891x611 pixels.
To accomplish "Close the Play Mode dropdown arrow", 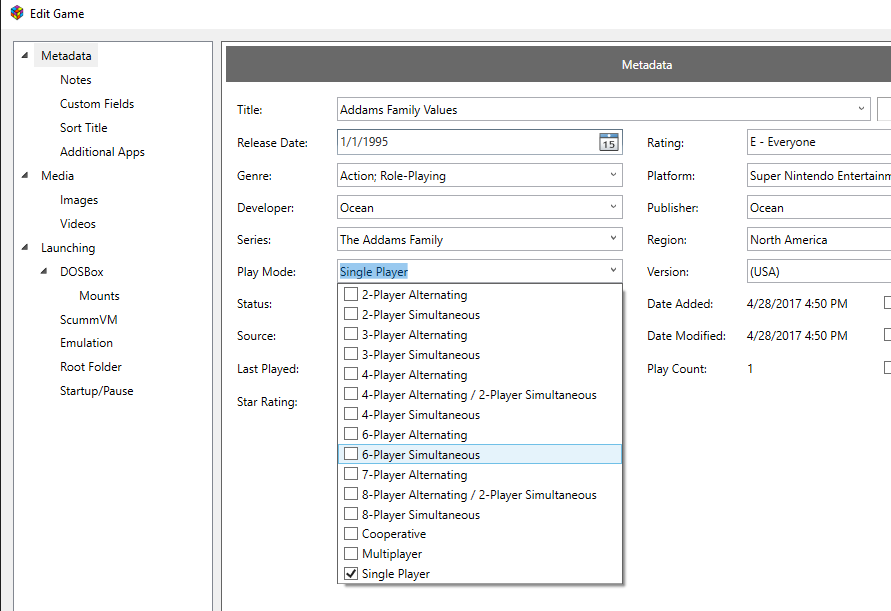I will click(x=613, y=270).
